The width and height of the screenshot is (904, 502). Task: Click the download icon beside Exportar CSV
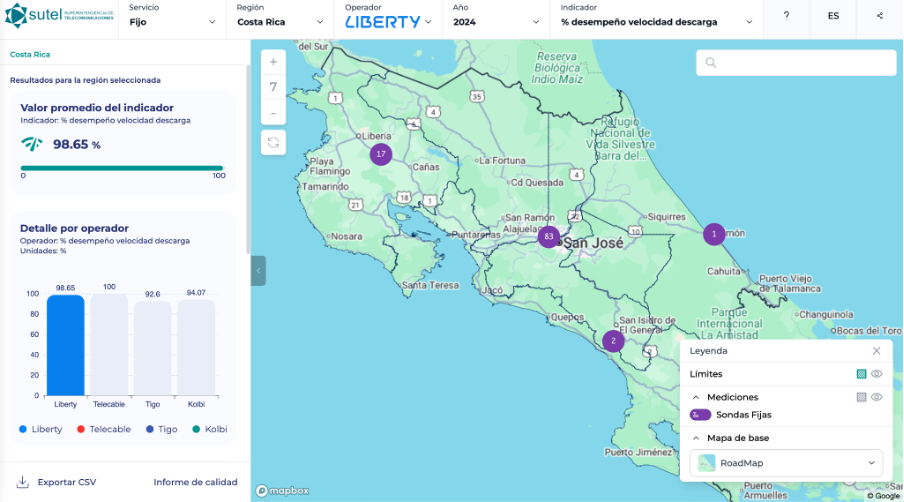tap(22, 482)
